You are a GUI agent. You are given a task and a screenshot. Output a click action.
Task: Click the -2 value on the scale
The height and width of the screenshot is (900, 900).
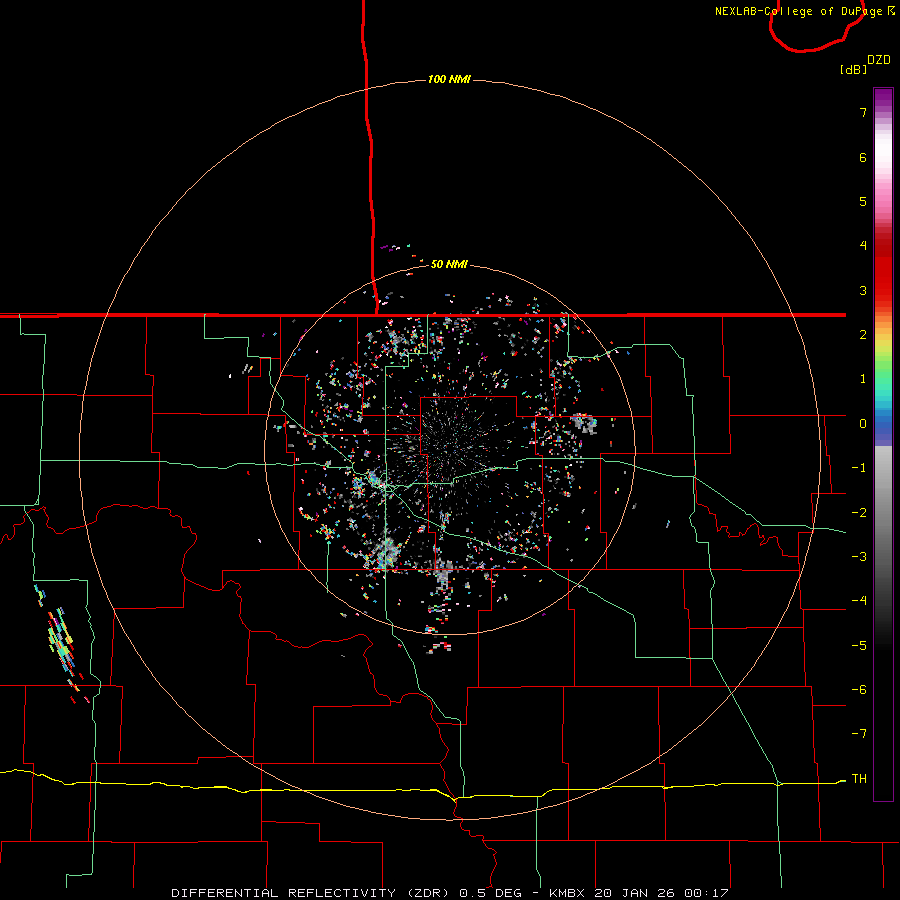coord(859,513)
